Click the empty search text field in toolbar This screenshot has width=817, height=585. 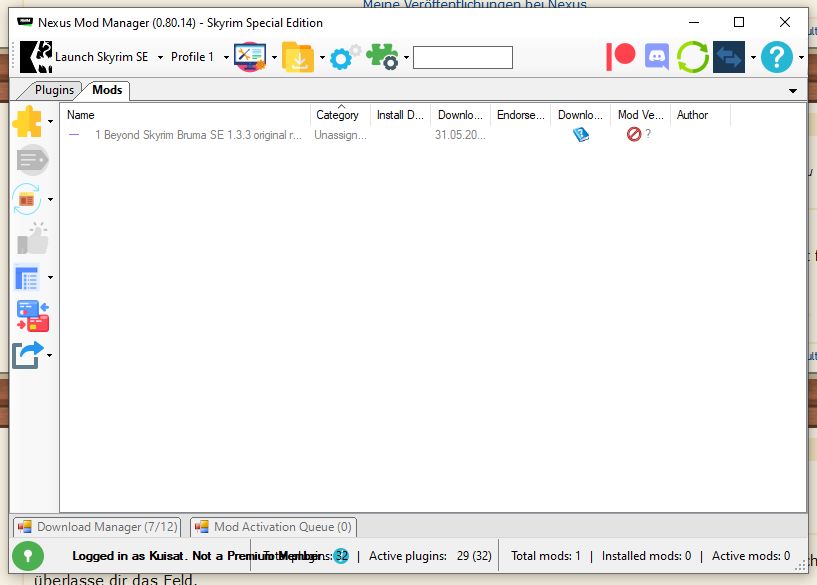point(462,58)
